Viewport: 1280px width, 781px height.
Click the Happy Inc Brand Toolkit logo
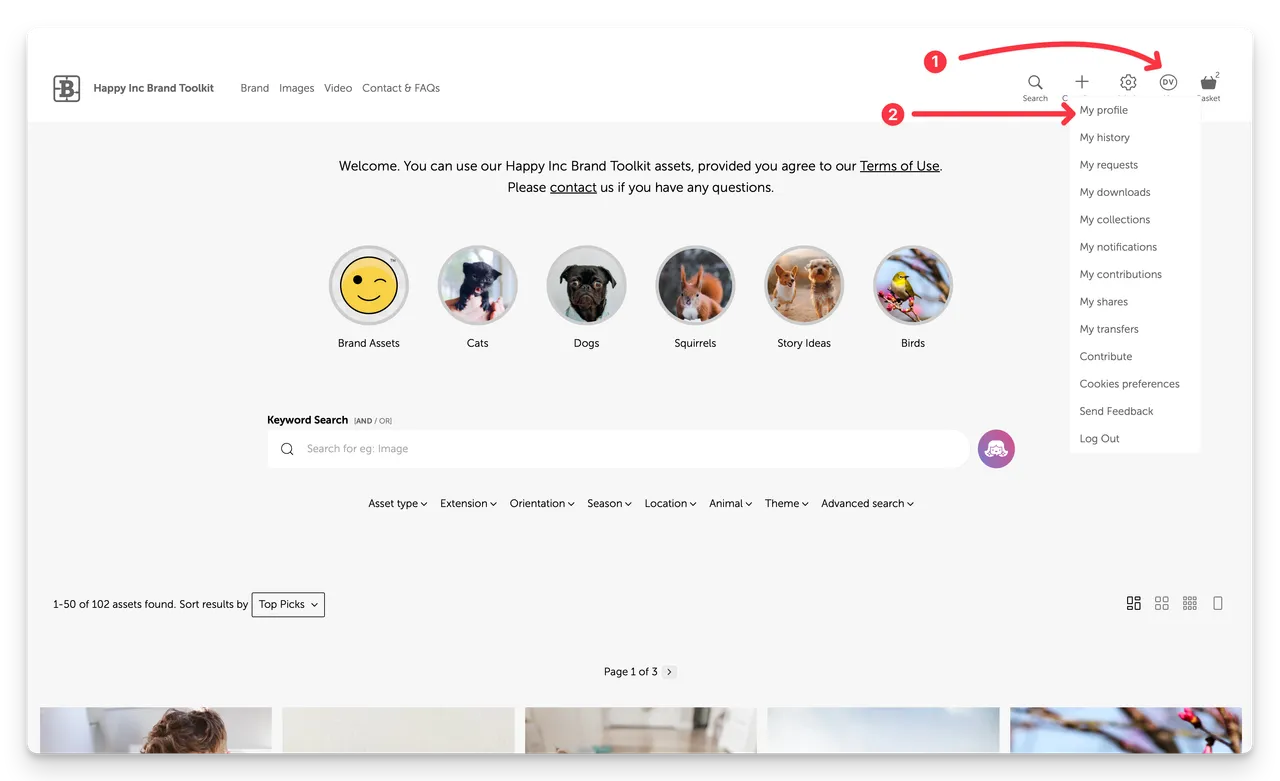point(67,88)
